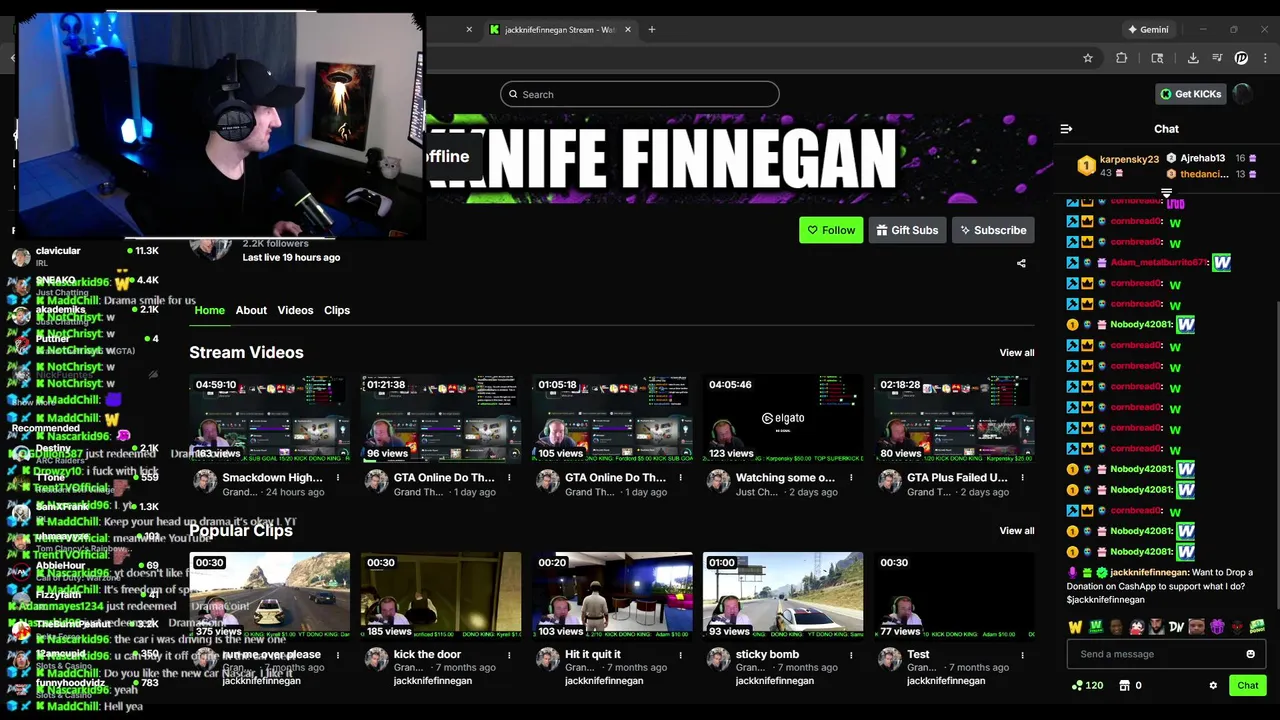Switch to the Home channel tab
Image resolution: width=1280 pixels, height=720 pixels.
(209, 310)
